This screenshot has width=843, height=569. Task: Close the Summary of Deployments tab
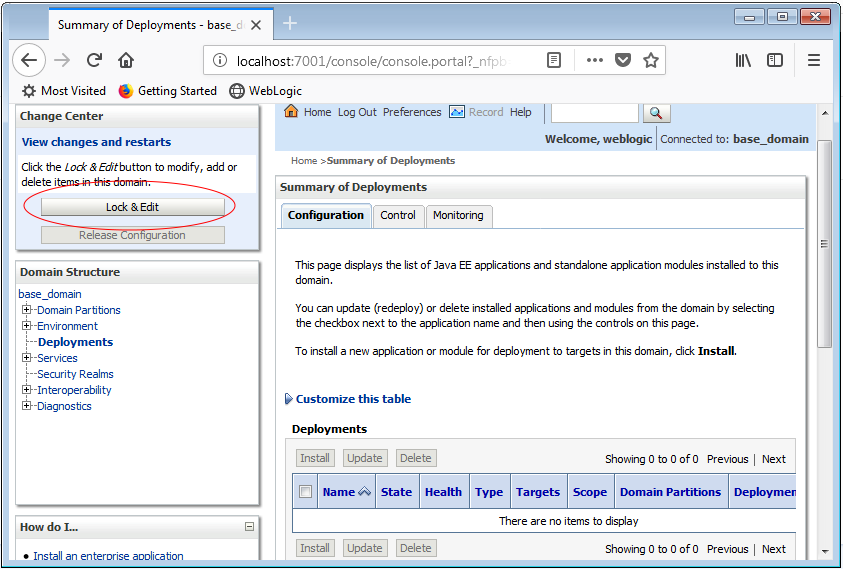(256, 25)
